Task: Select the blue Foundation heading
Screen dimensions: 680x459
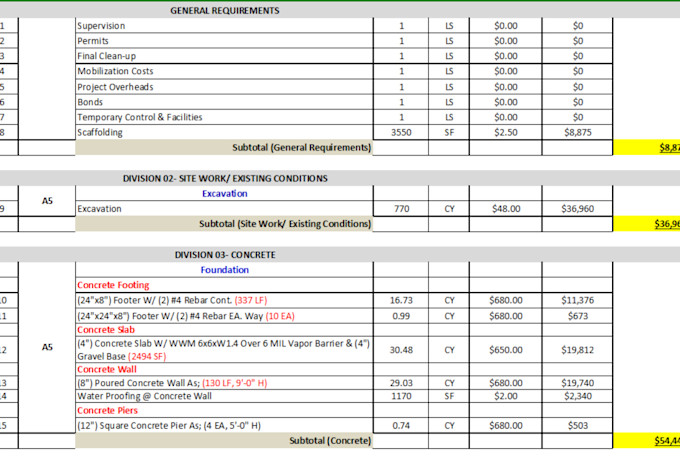Action: tap(224, 270)
